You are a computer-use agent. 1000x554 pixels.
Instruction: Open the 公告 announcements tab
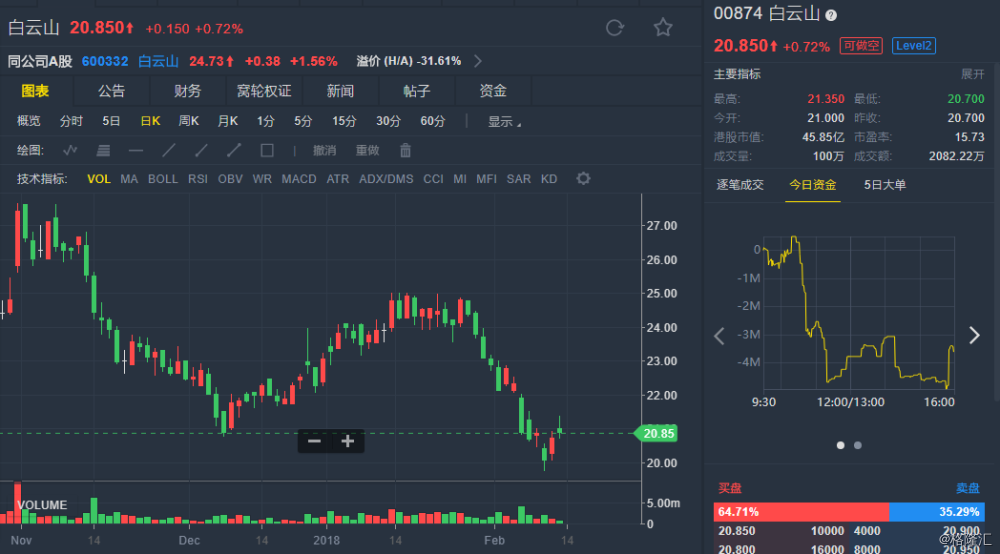[112, 91]
